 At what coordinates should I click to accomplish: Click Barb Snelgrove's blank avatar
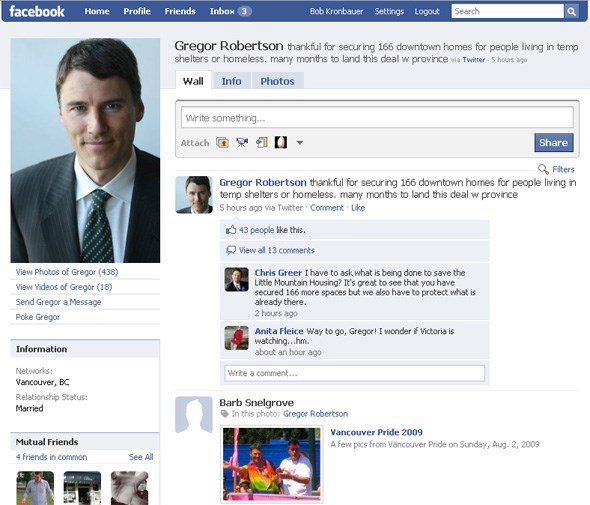[x=194, y=415]
